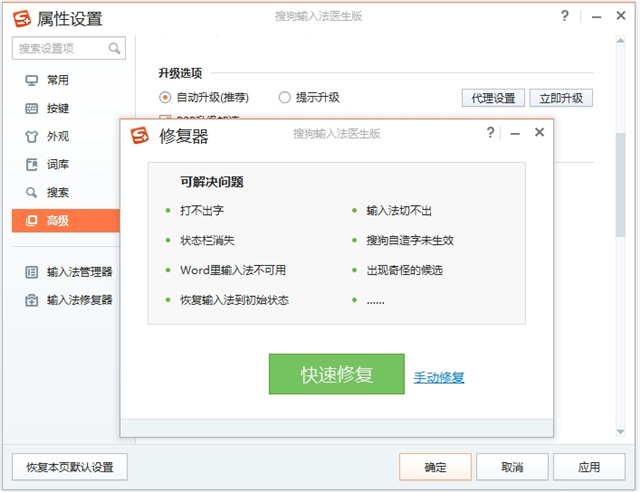The width and height of the screenshot is (640, 492).
Task: Click 恢复本页默认设置 button
Action: pyautogui.click(x=70, y=467)
